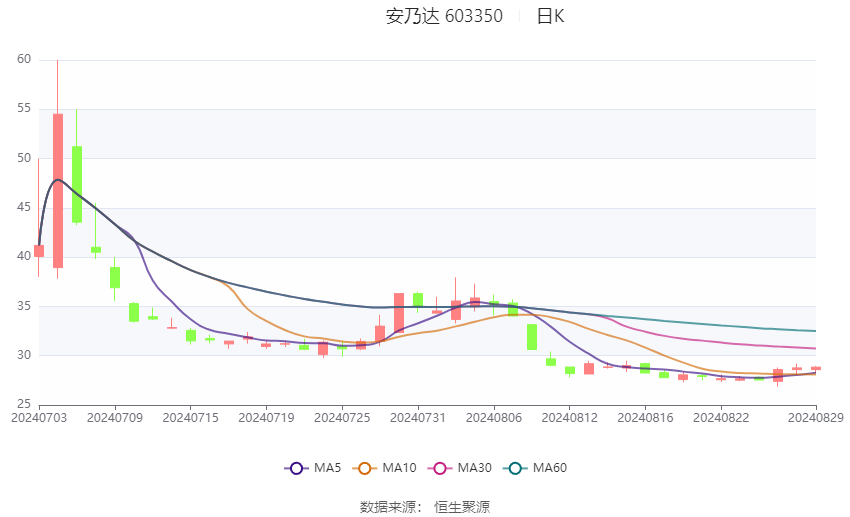Screen dimensions: 850x517
Task: Click the chart title 安乃达 603350
Action: coord(444,16)
